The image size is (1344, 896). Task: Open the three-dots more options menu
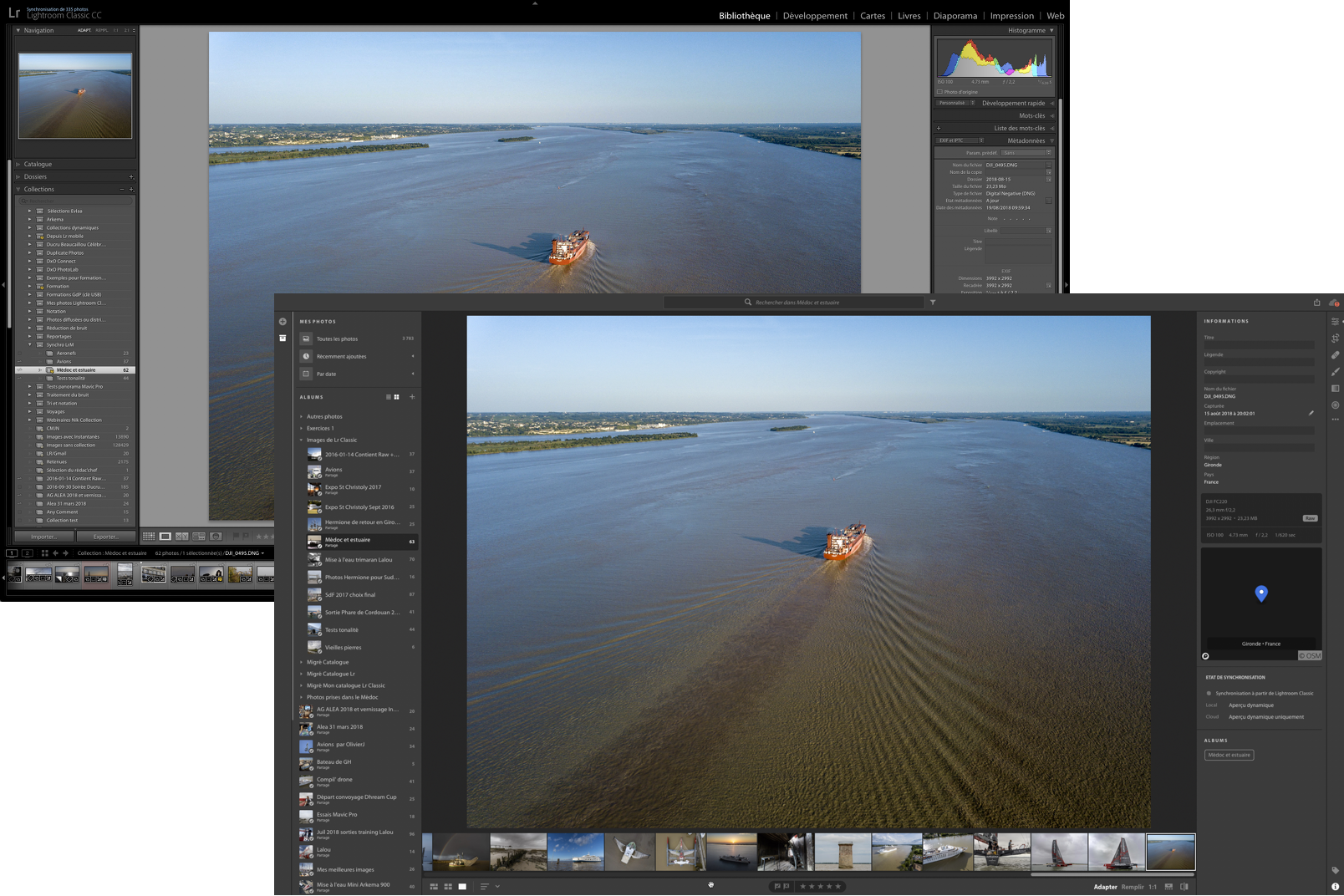(1335, 420)
